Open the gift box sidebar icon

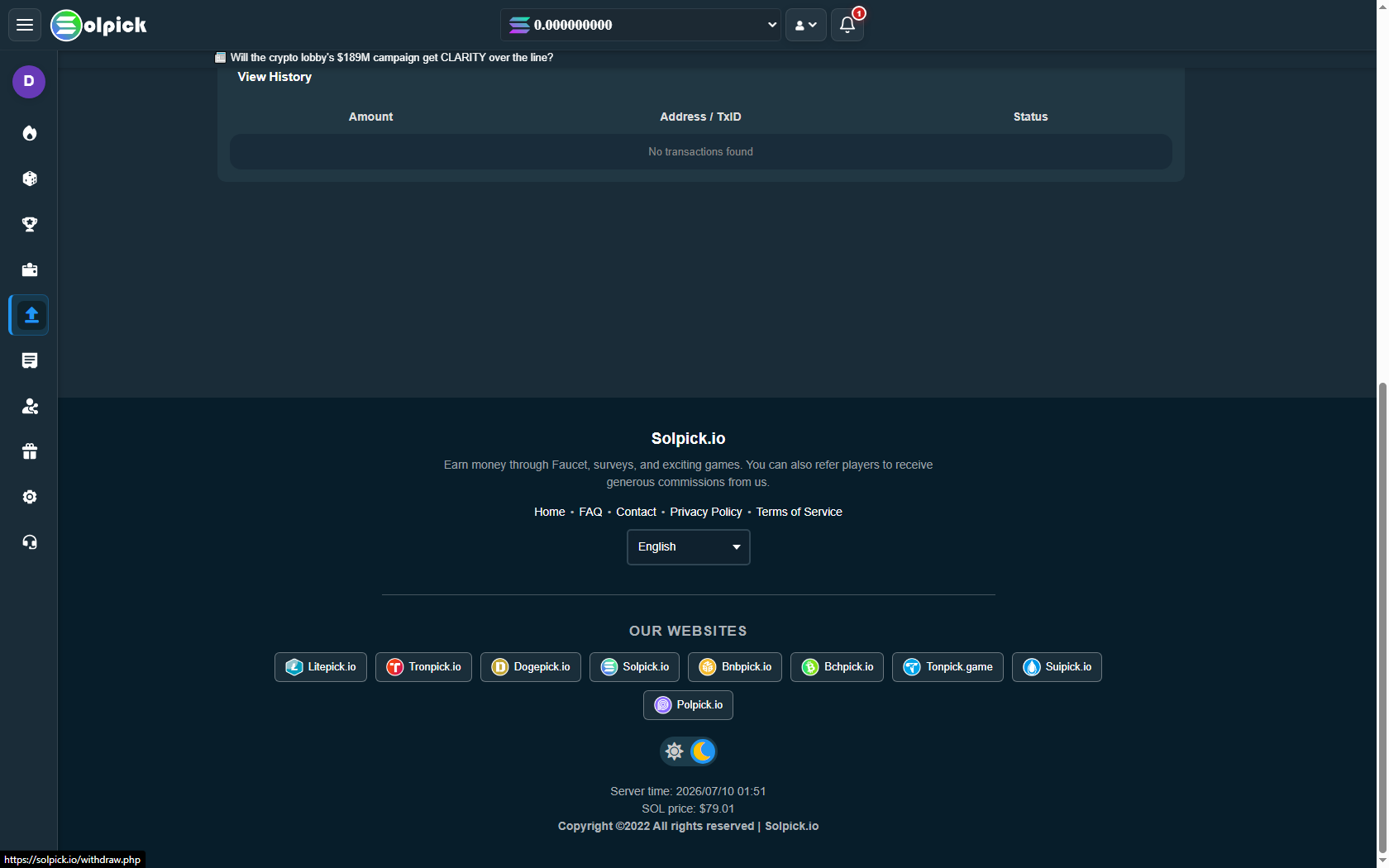[30, 451]
